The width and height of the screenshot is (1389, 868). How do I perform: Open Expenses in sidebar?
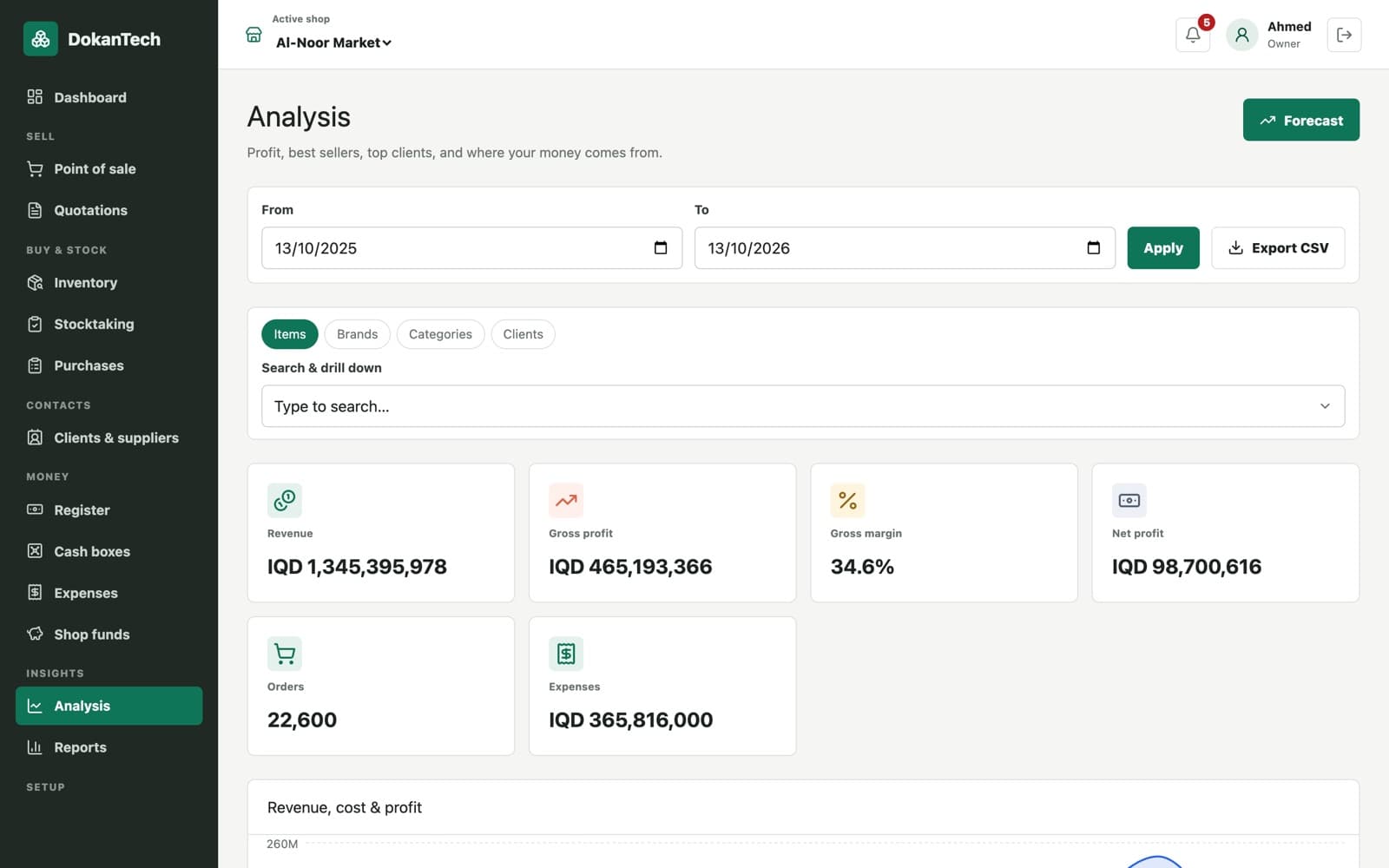pyautogui.click(x=109, y=593)
